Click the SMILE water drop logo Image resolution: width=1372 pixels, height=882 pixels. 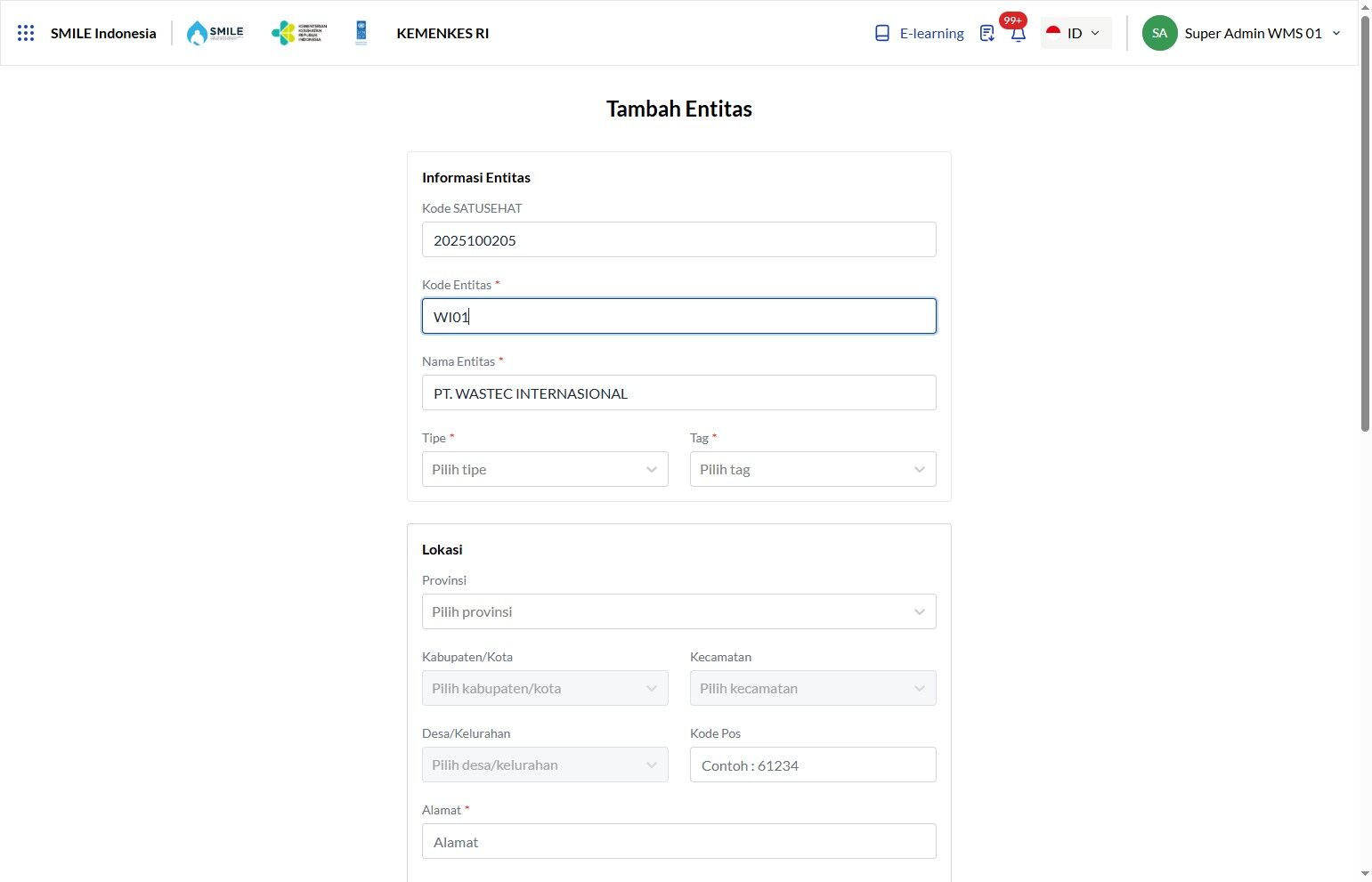tap(215, 33)
